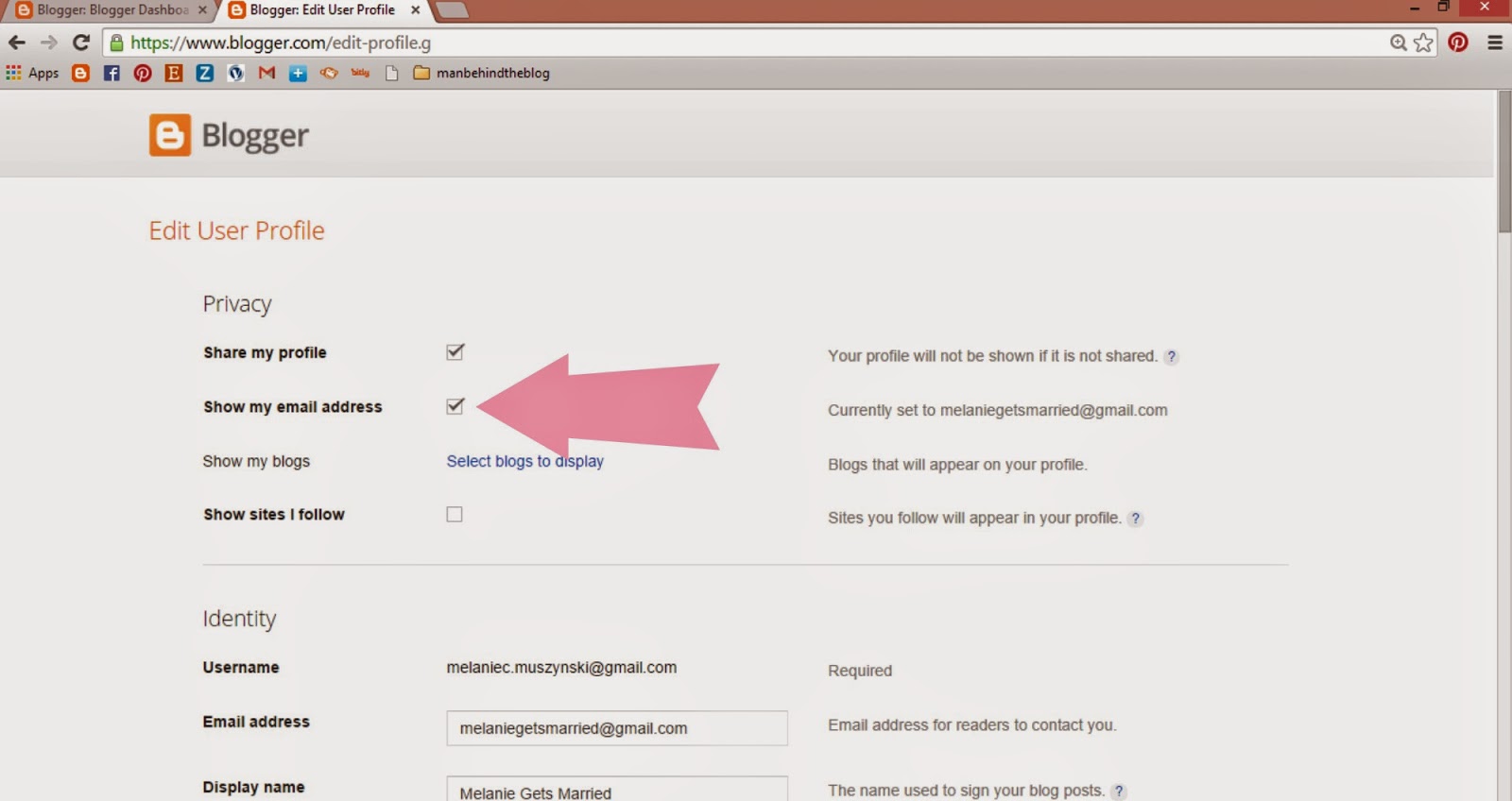Screen dimensions: 1512x801
Task: Click the 'Email address' field label
Action: (256, 722)
